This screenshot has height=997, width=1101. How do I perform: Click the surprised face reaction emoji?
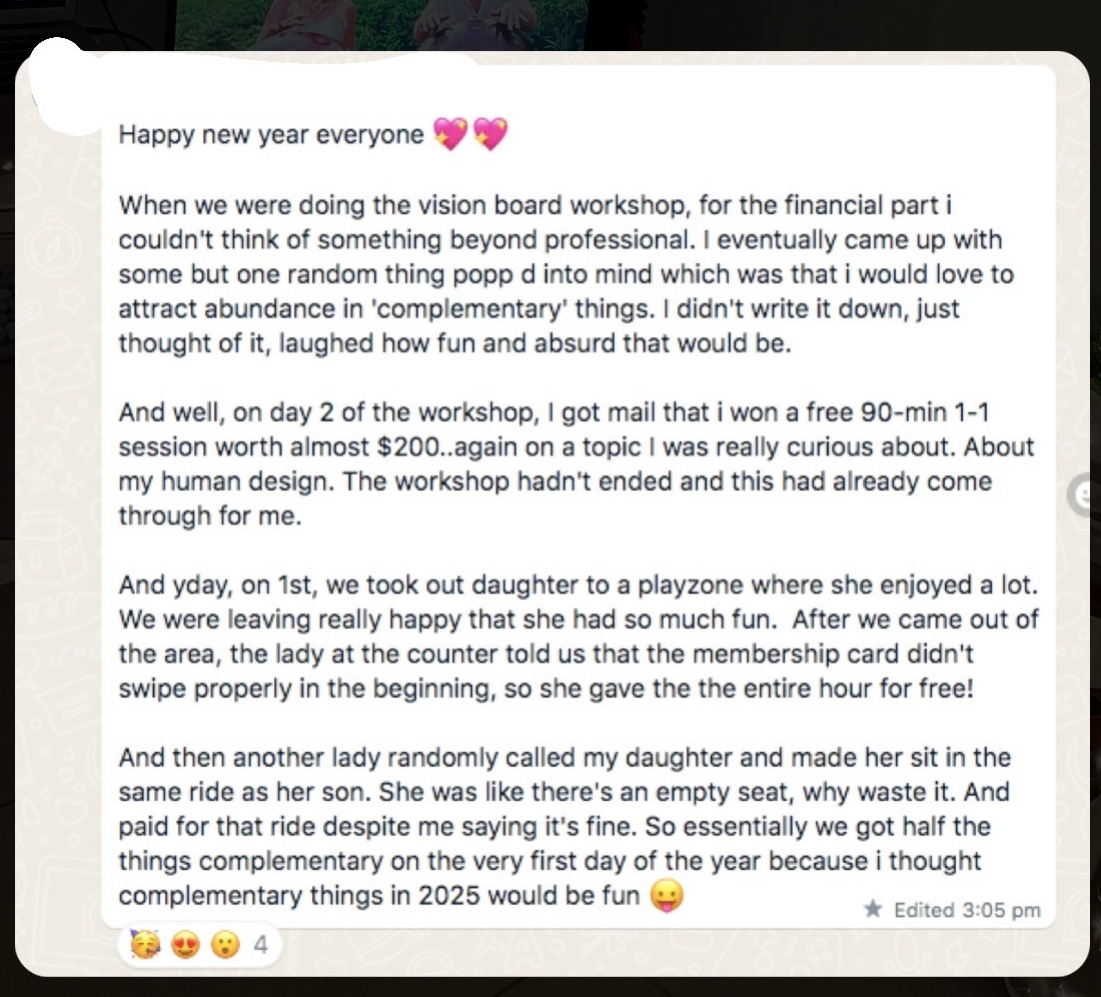click(x=226, y=944)
